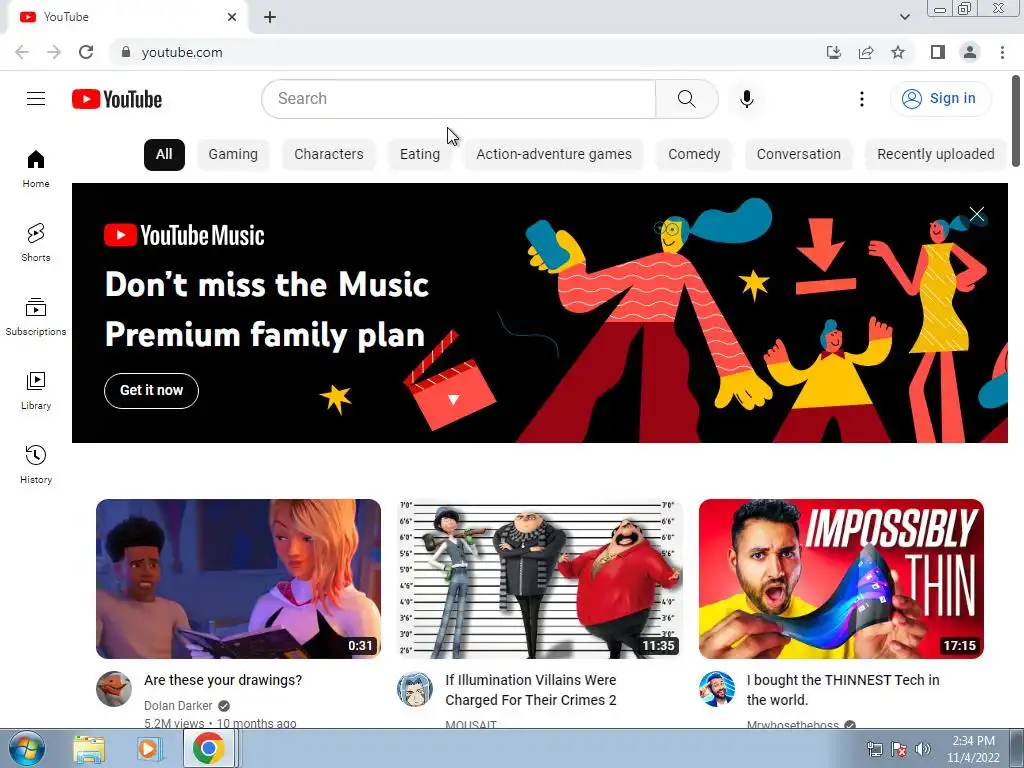Image resolution: width=1024 pixels, height=768 pixels.
Task: Click the magnifier search button
Action: 686,99
